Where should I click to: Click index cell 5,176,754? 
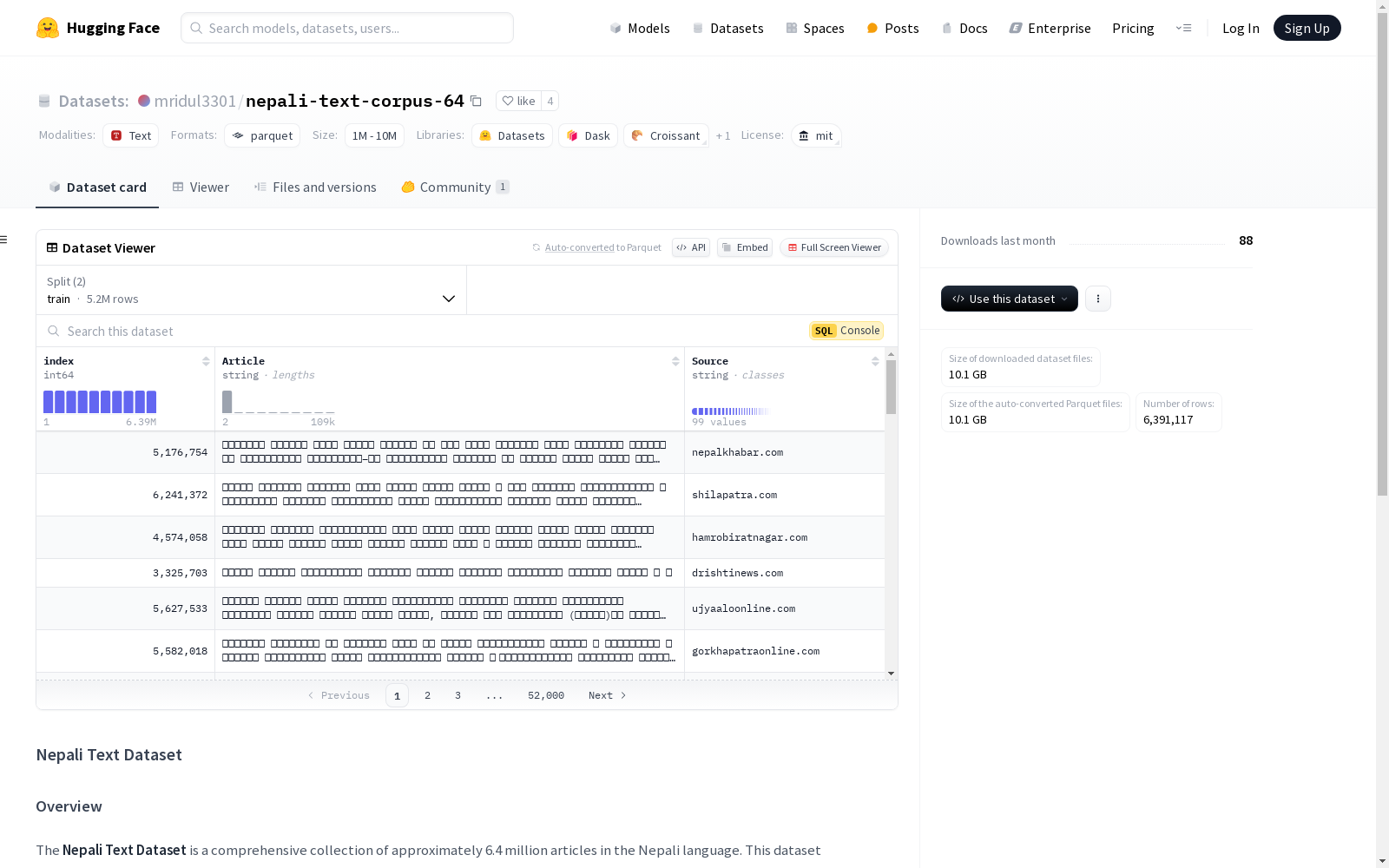[x=126, y=452]
